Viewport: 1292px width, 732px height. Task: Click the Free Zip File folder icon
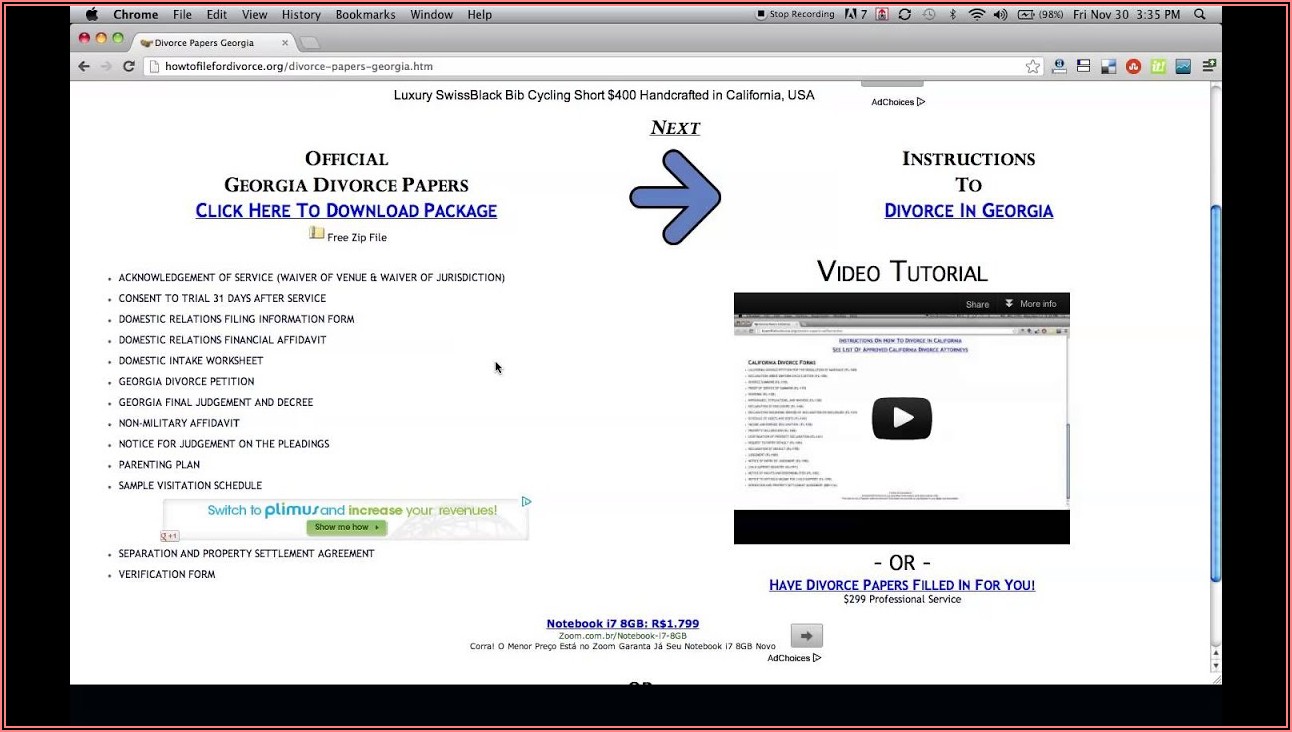pos(316,233)
